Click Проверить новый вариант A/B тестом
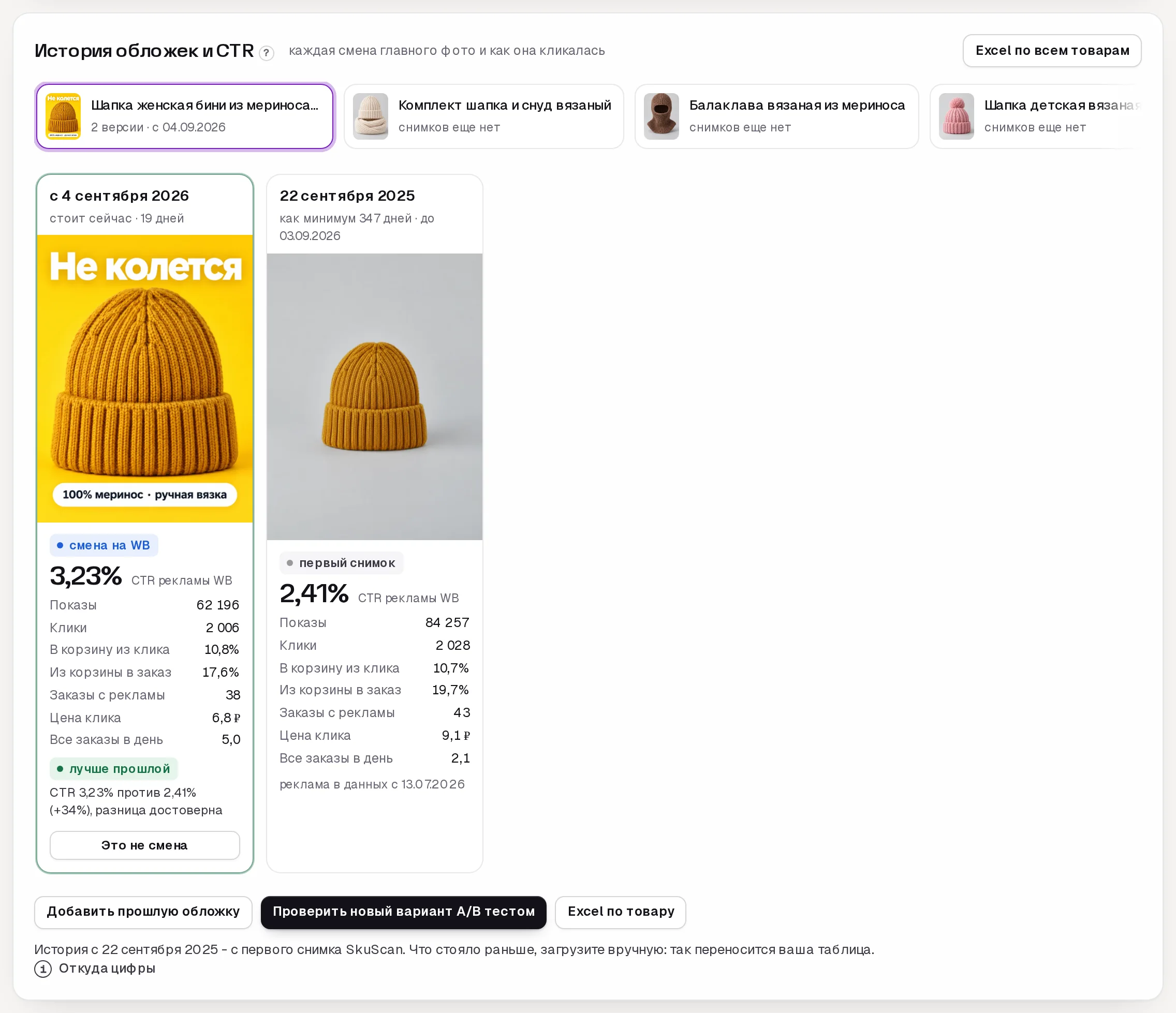 point(404,912)
